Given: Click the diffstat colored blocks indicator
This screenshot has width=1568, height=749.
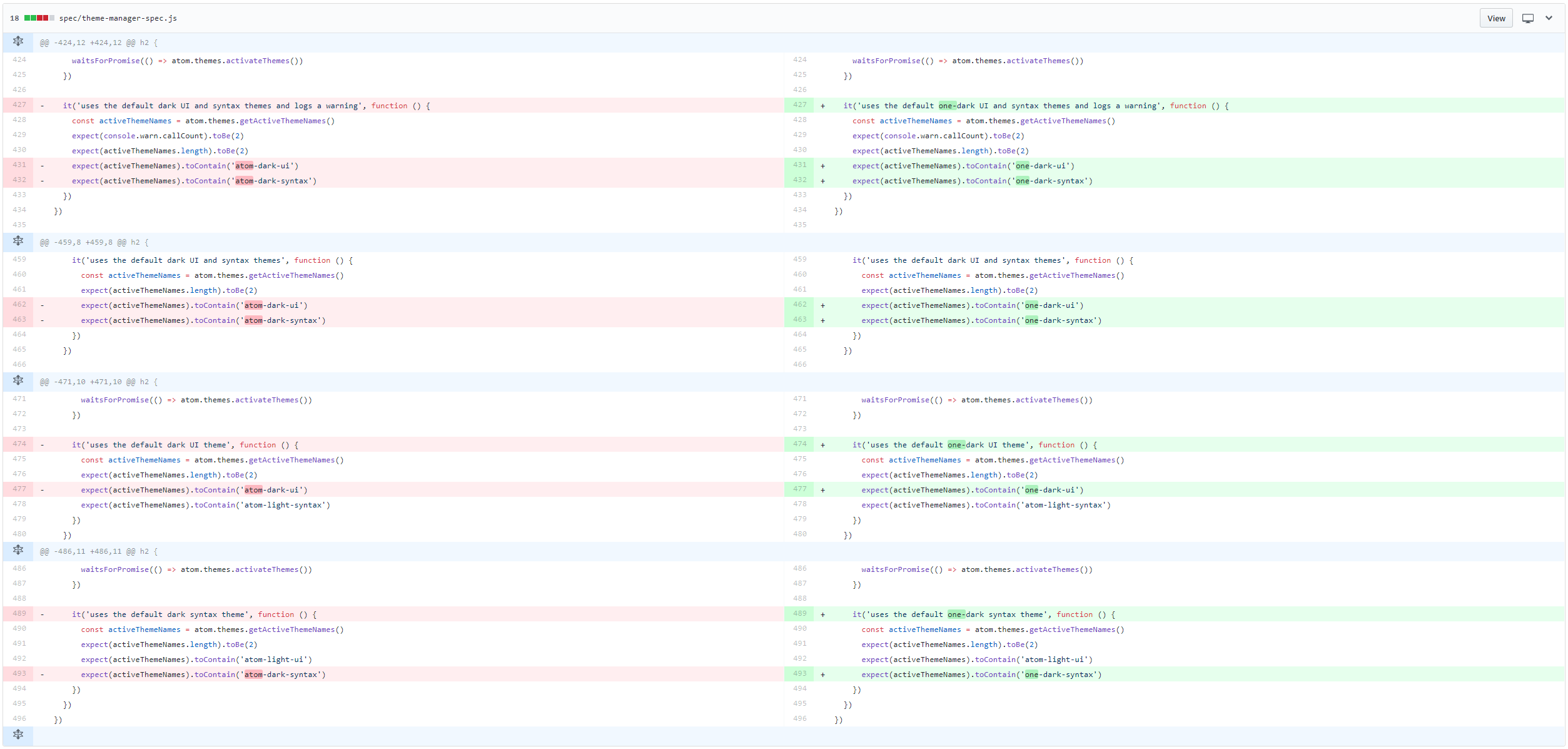Looking at the screenshot, I should [39, 18].
